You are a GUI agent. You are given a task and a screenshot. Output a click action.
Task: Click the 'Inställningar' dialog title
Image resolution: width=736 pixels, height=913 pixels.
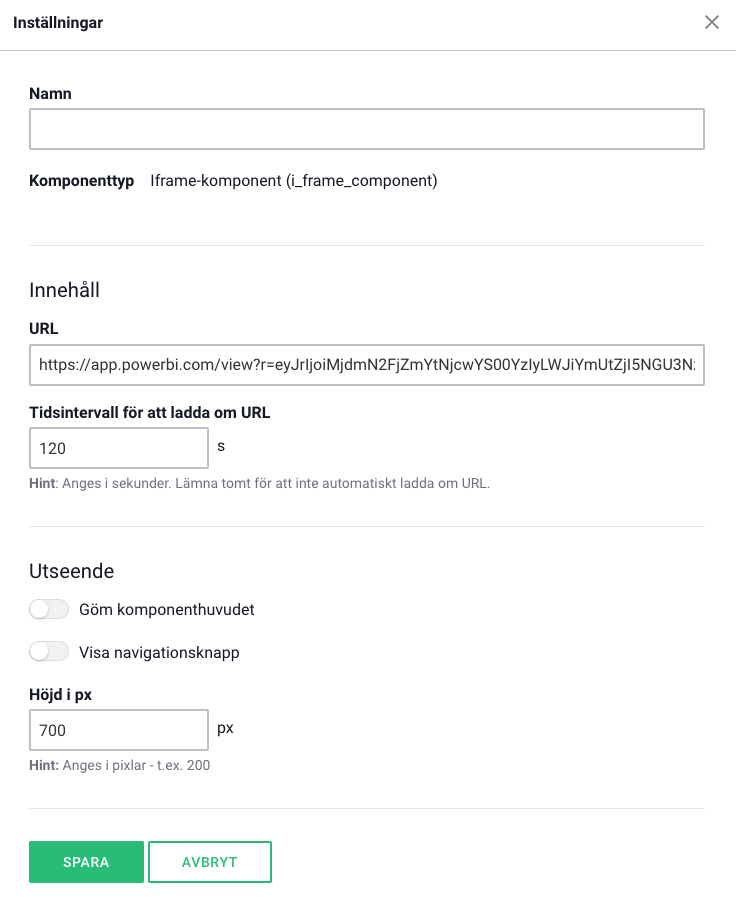[x=58, y=22]
